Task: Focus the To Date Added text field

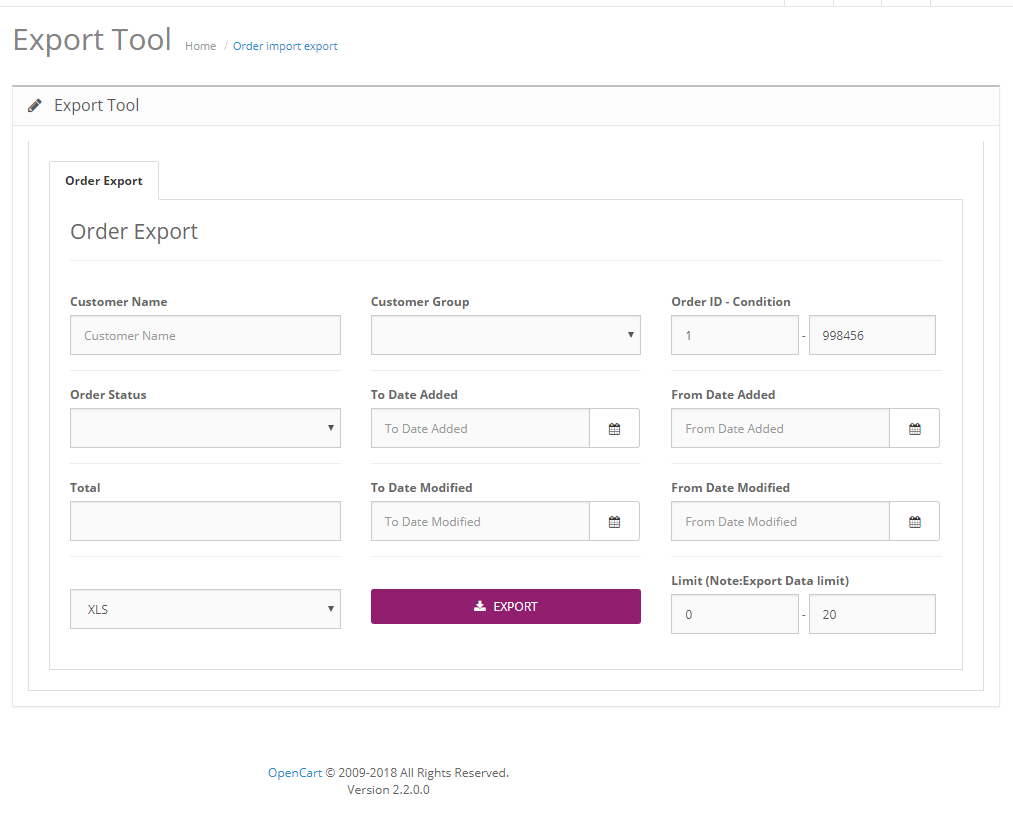Action: tap(480, 428)
